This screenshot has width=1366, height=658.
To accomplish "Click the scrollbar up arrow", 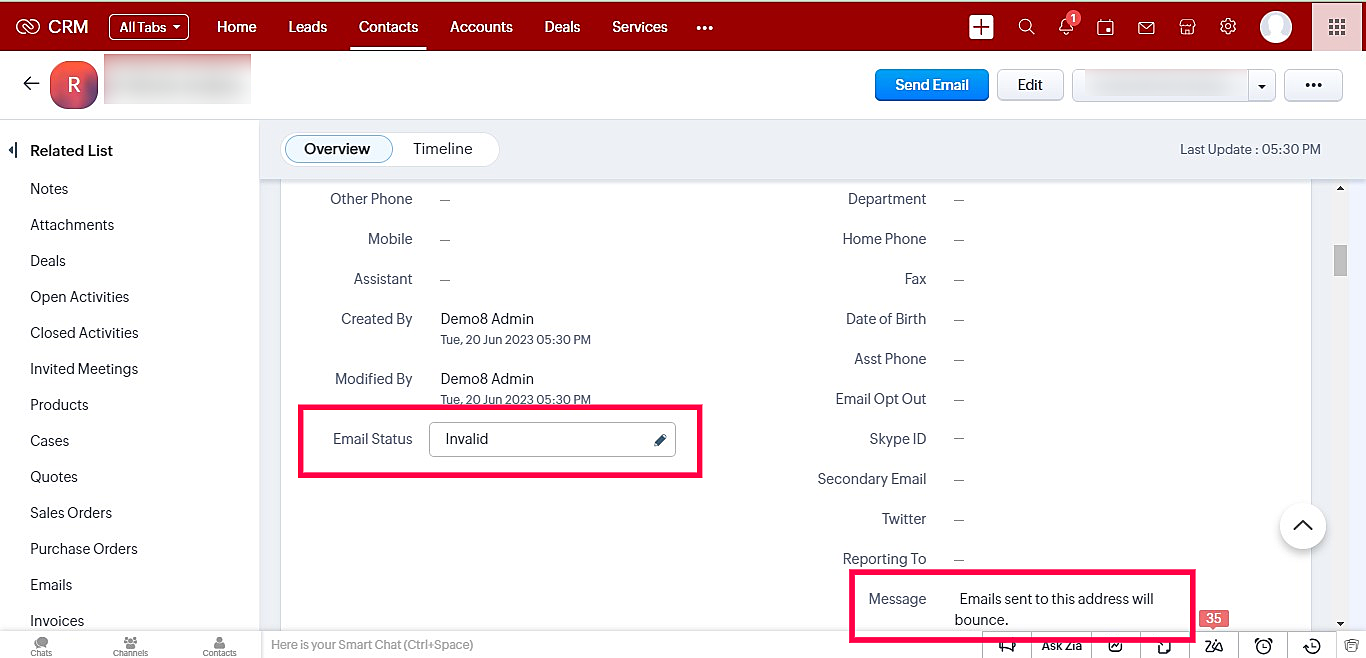I will pos(1340,189).
